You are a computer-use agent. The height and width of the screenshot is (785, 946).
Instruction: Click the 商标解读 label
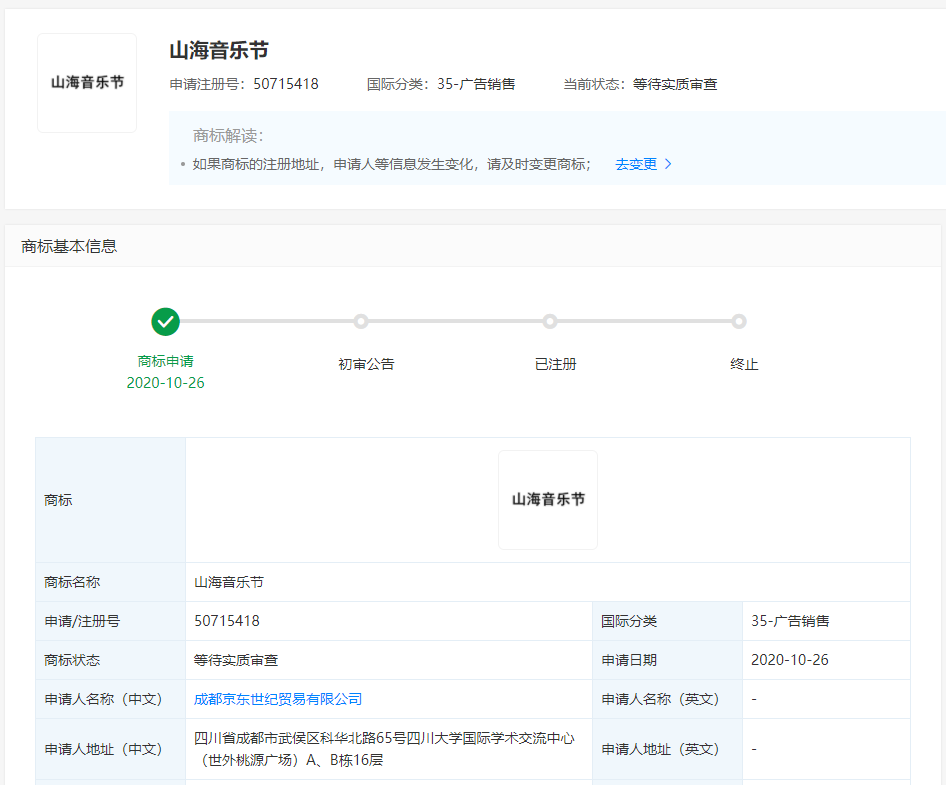(228, 136)
